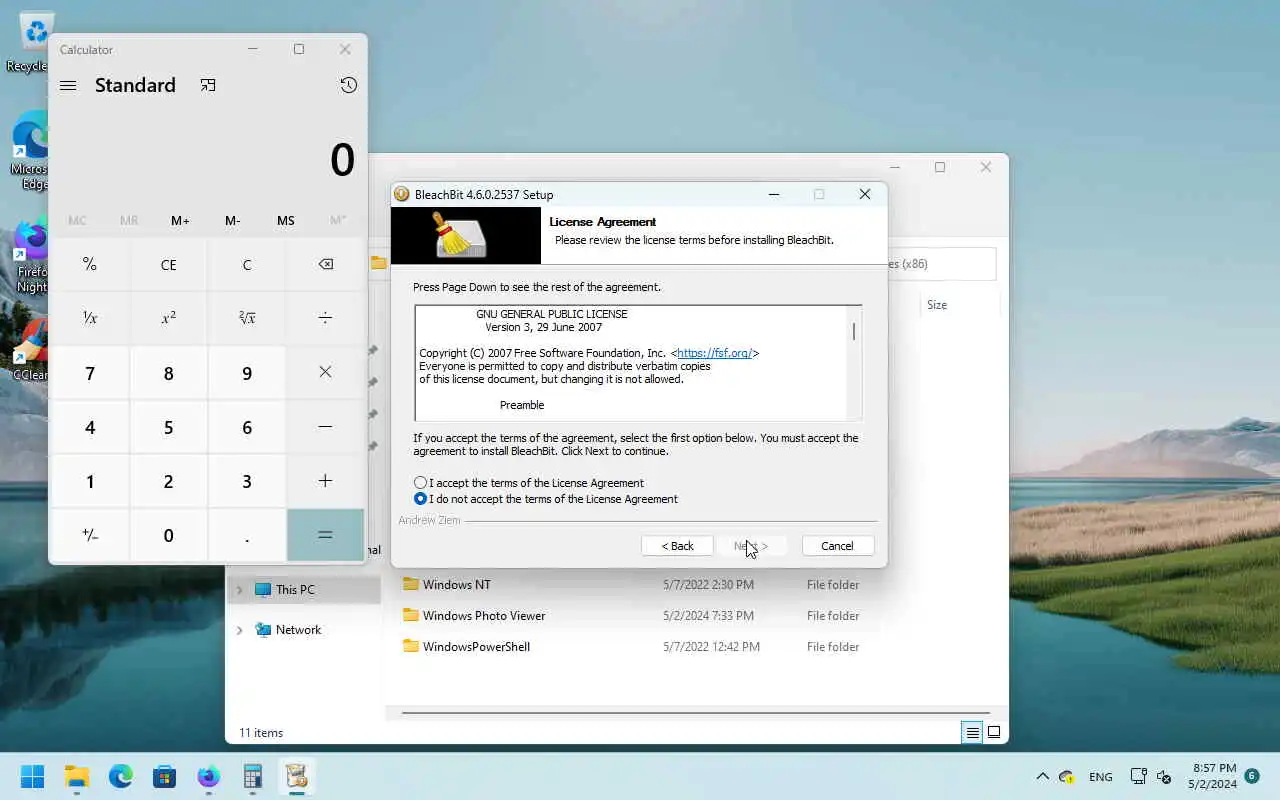Viewport: 1280px width, 800px height.
Task: Click Calculator MS memory store button
Action: [x=286, y=220]
